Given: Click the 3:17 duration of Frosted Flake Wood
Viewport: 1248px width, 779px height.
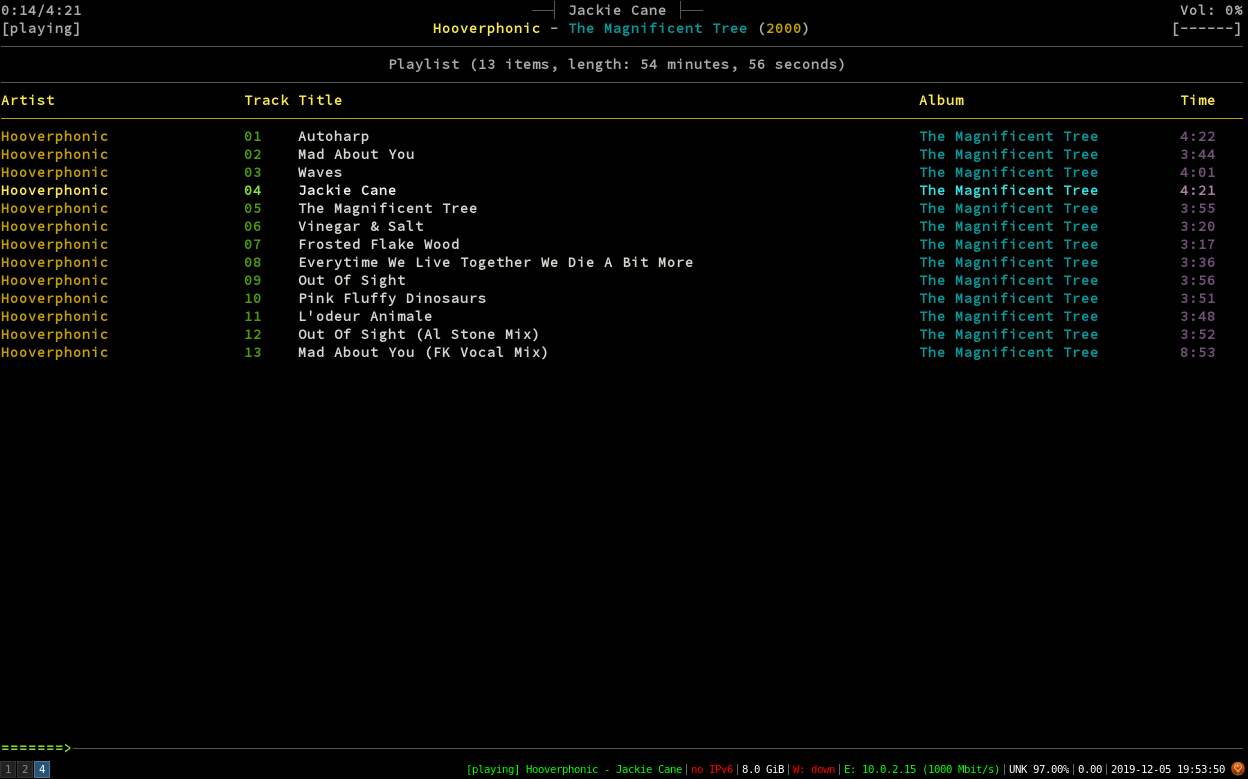Looking at the screenshot, I should point(1198,244).
